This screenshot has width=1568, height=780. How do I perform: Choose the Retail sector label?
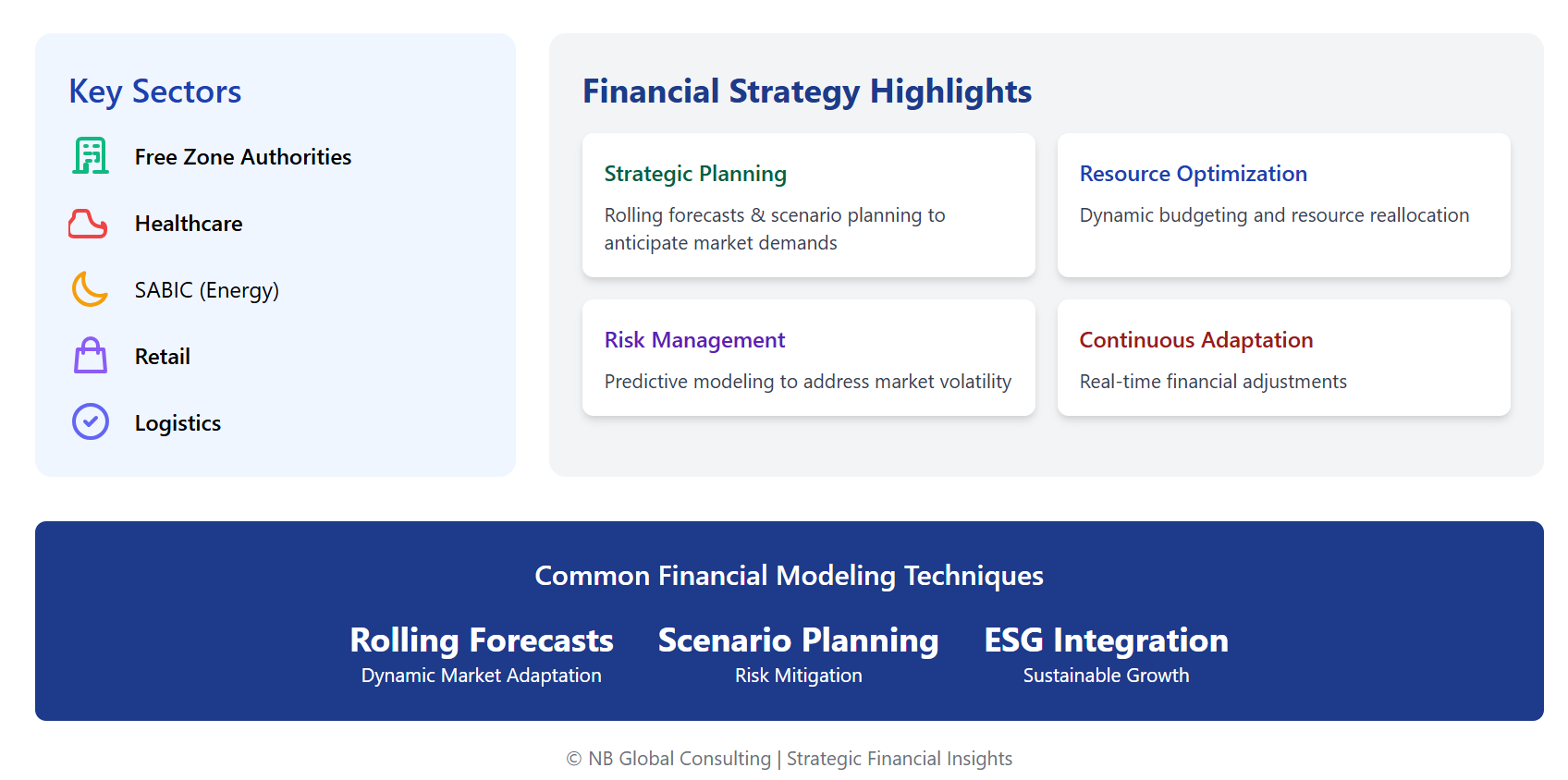click(163, 357)
